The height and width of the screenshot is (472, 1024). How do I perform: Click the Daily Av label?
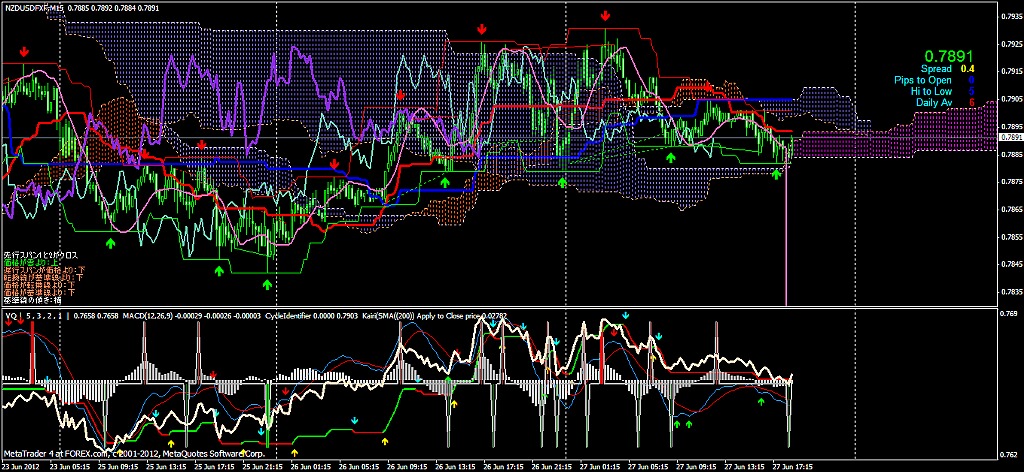tap(933, 101)
